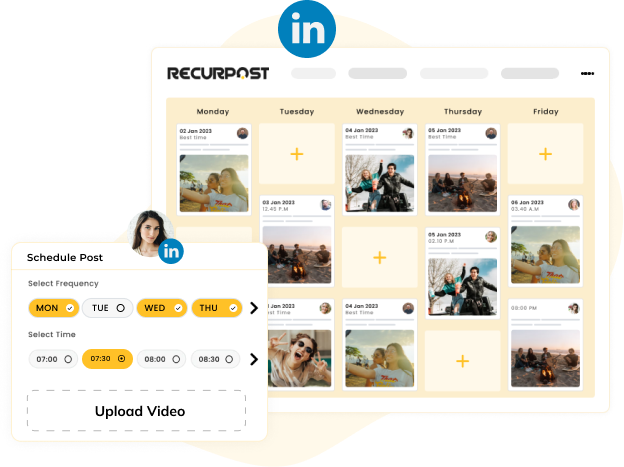Open the third placeholder nav item in the header
This screenshot has width=624, height=467.
[454, 73]
